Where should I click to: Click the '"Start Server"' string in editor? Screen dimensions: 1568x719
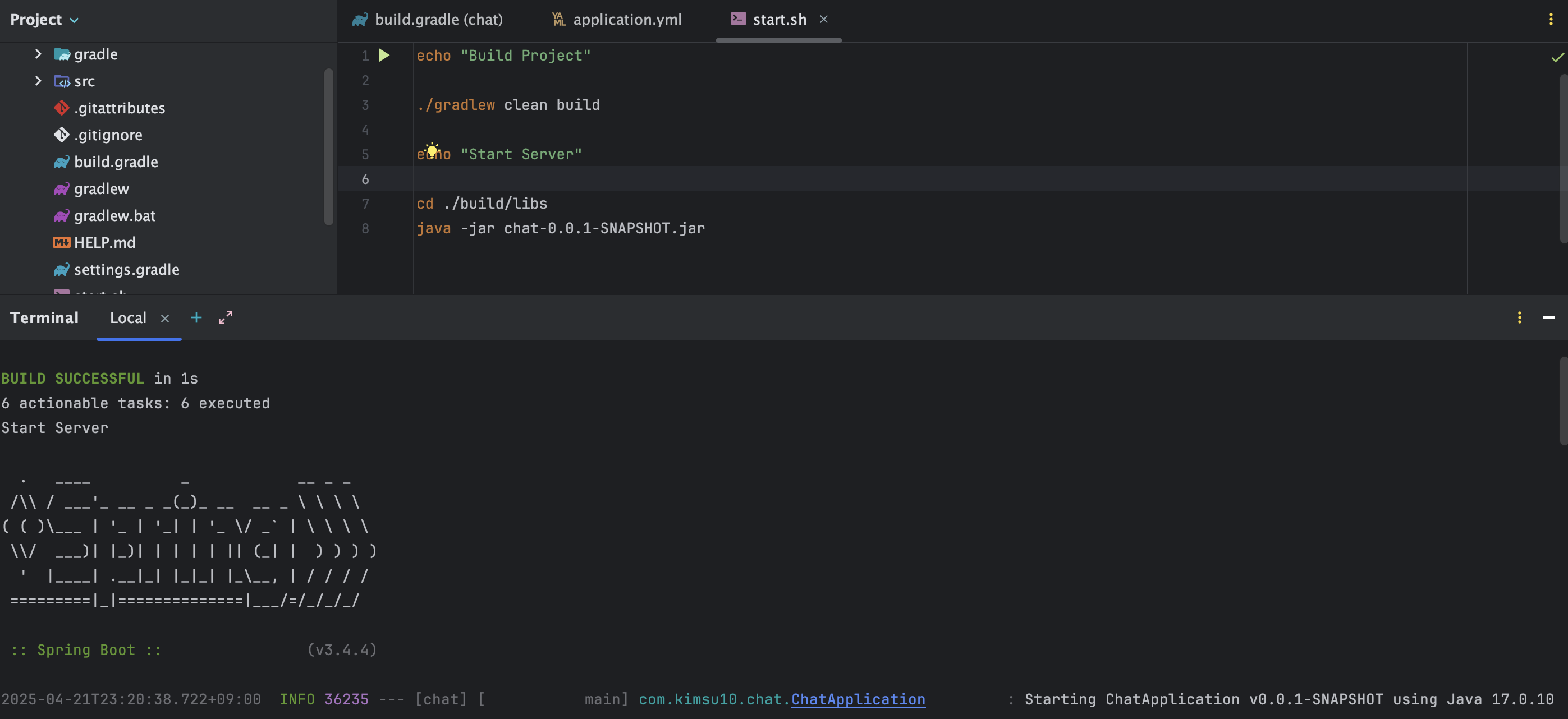click(x=521, y=154)
